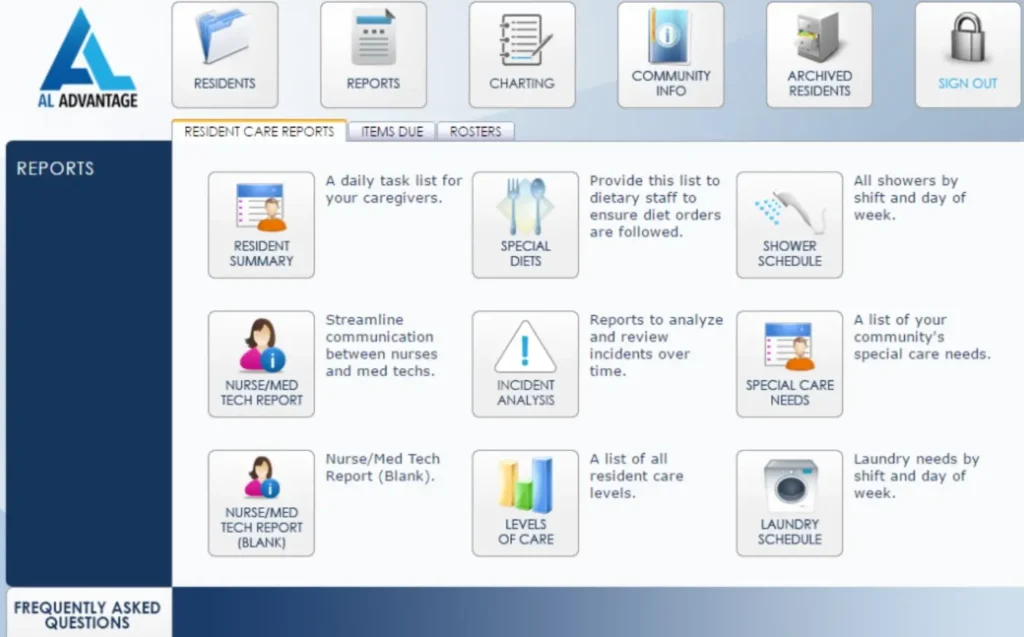Open the Rosters tab
1024x637 pixels.
click(x=476, y=131)
